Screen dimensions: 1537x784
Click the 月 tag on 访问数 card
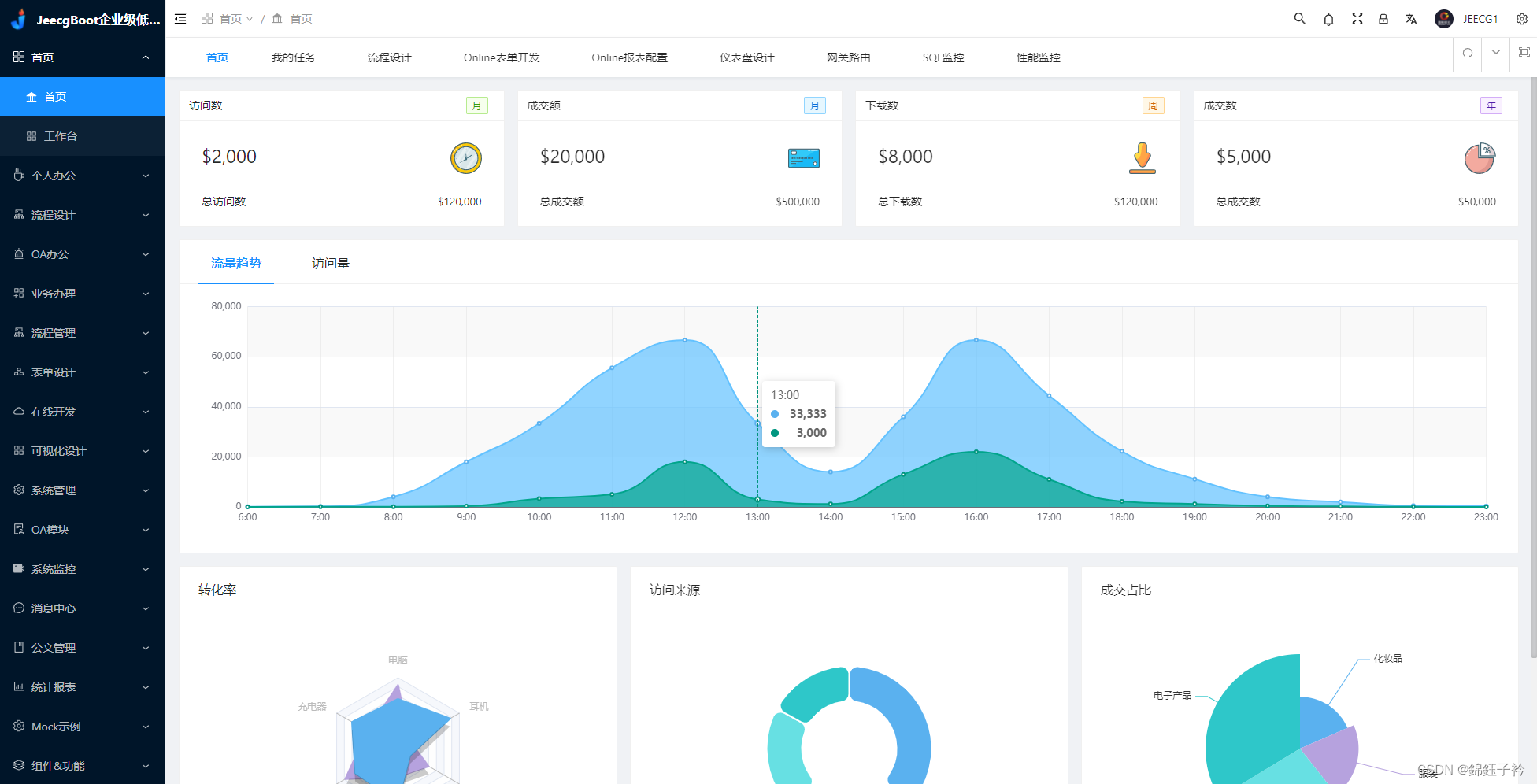point(477,105)
